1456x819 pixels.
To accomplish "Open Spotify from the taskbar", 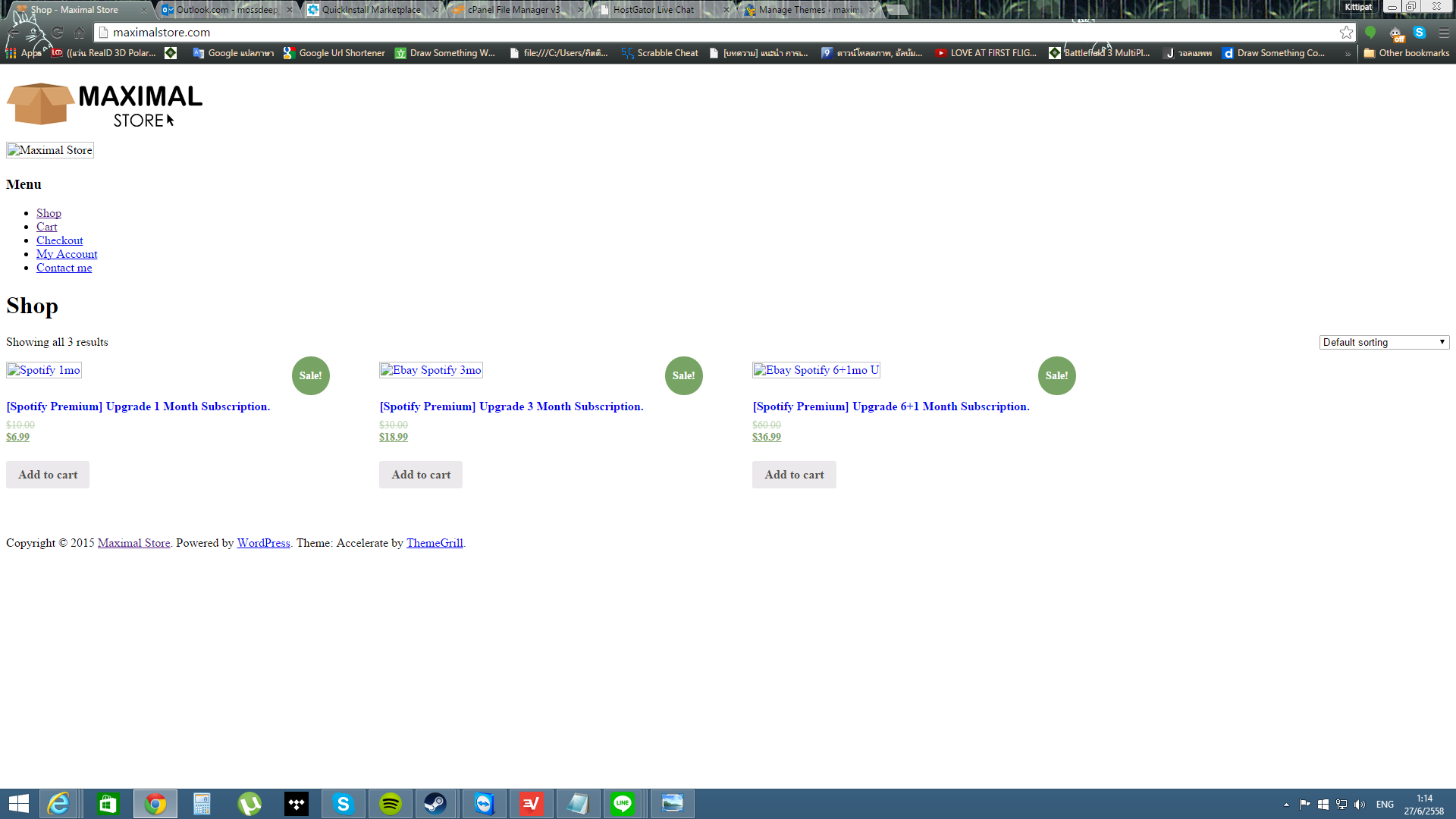I will pyautogui.click(x=391, y=804).
